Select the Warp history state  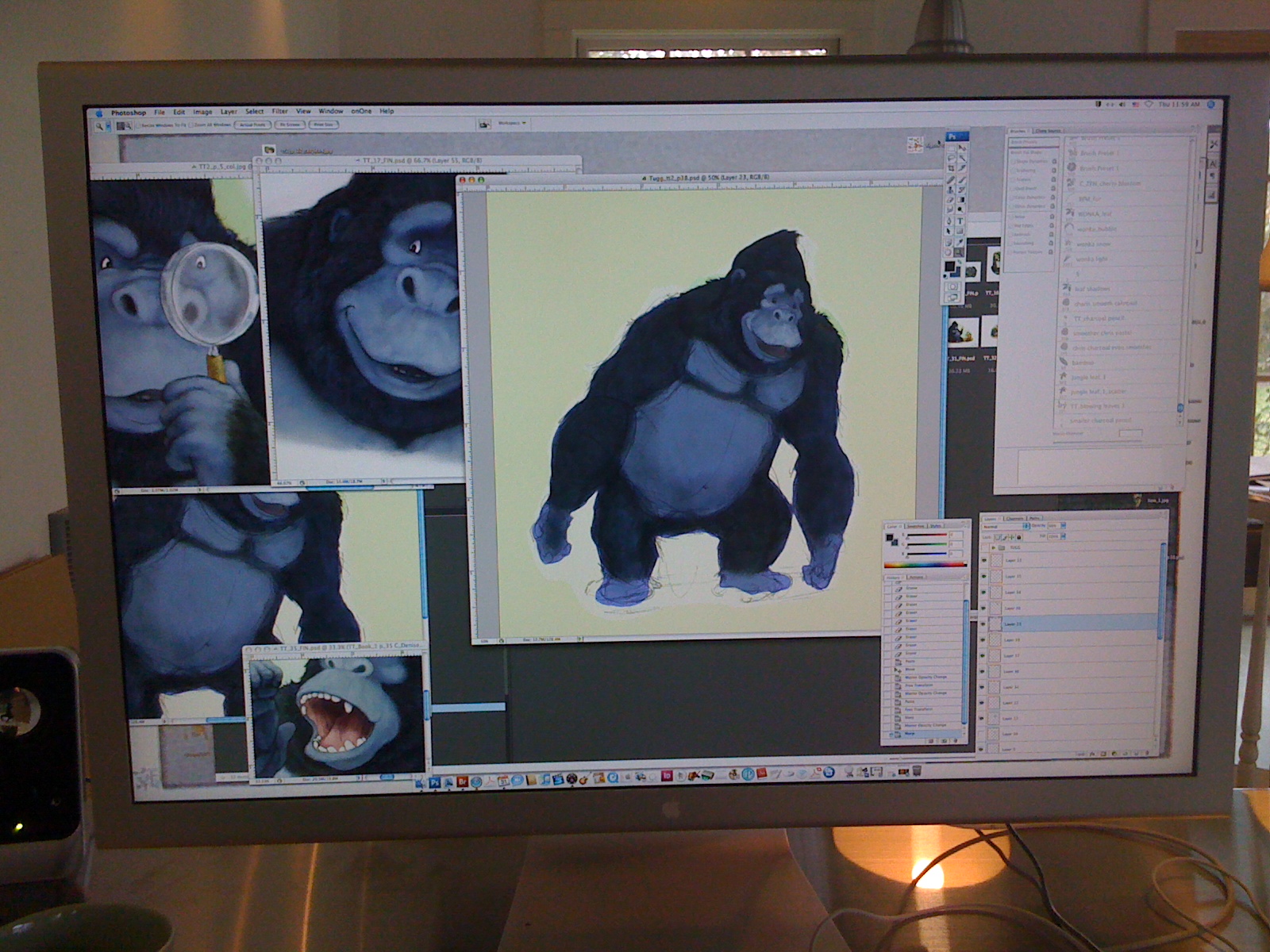(925, 734)
